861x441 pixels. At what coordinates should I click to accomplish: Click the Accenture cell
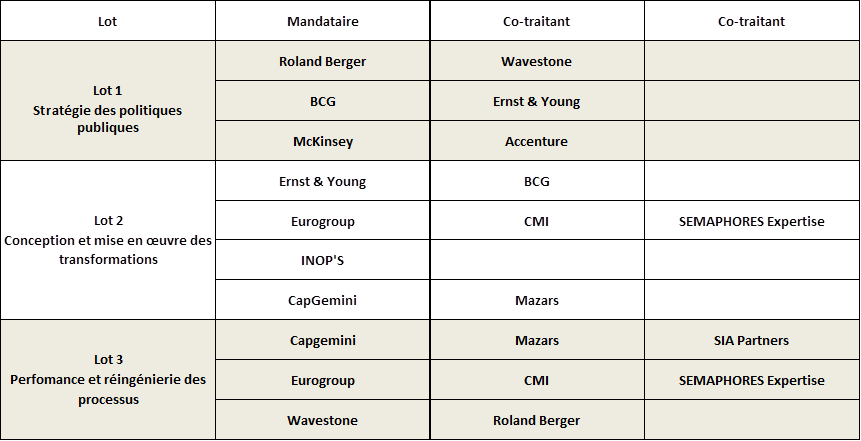(x=536, y=141)
